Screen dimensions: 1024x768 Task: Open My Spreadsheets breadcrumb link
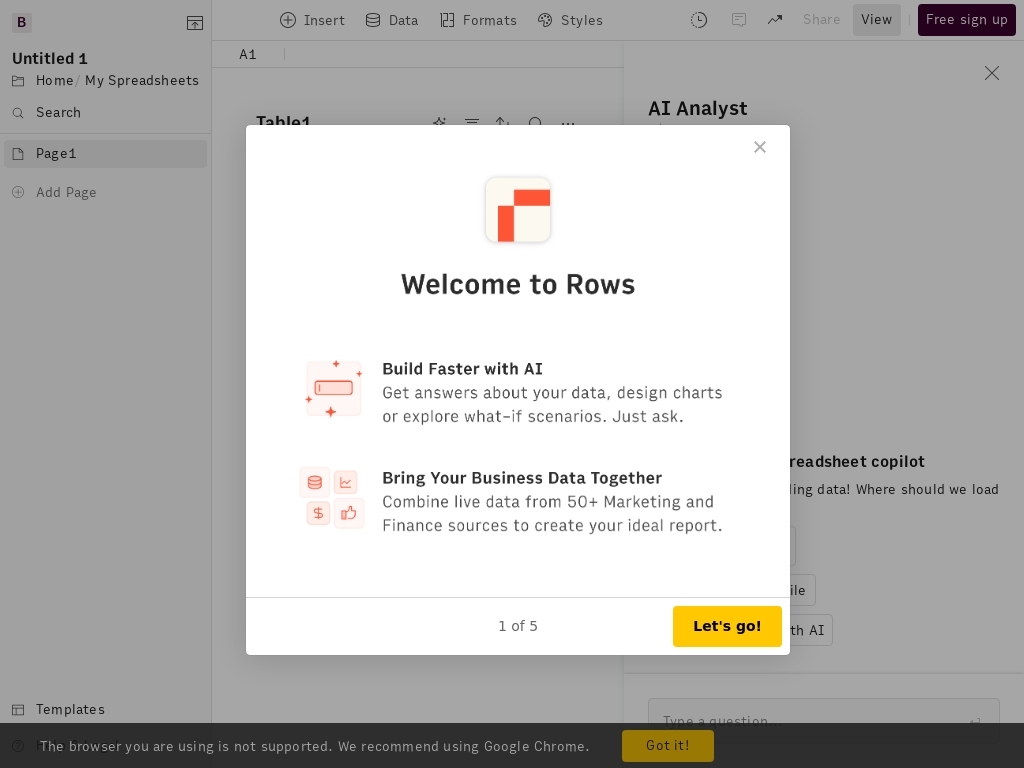point(142,80)
